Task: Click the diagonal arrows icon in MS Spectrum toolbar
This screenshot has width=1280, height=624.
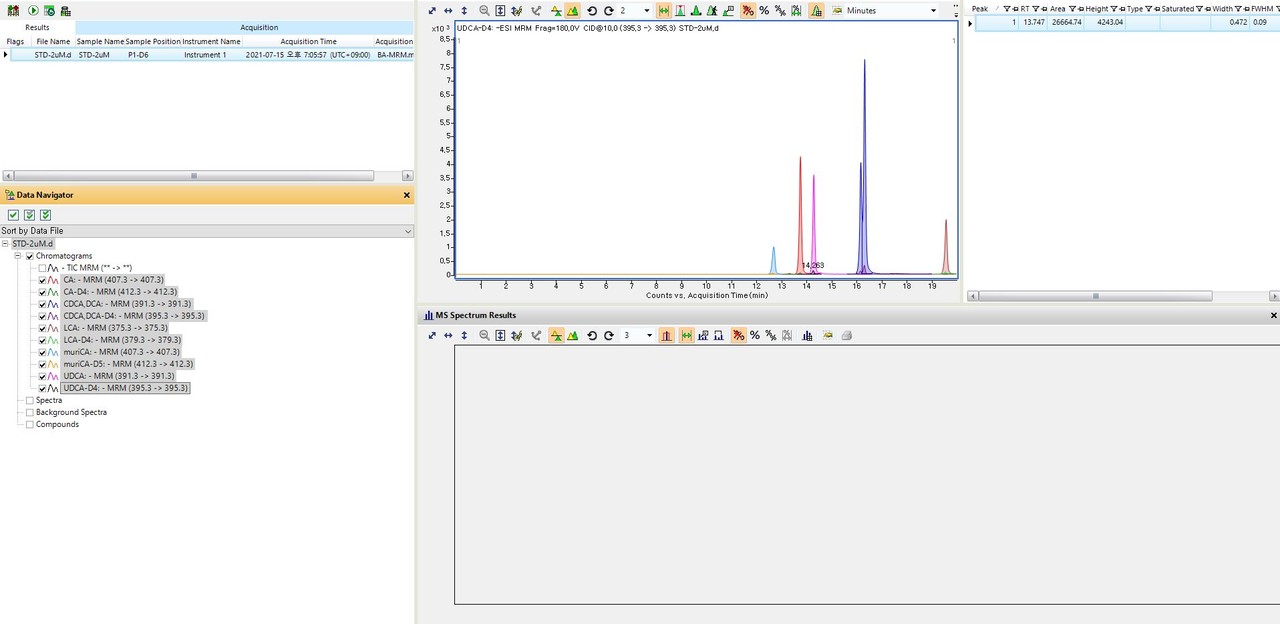Action: [432, 336]
